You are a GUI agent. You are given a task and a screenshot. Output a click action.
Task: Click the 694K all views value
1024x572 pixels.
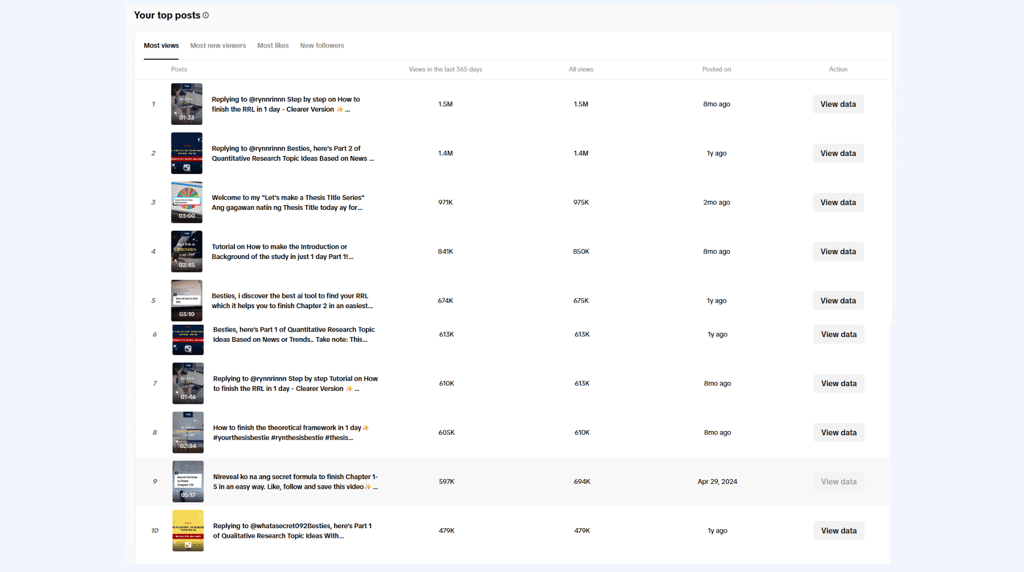(x=582, y=481)
